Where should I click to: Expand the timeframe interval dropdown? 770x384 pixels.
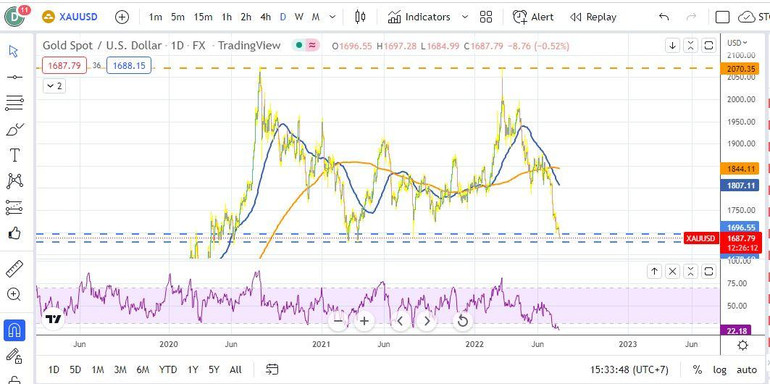(x=332, y=17)
